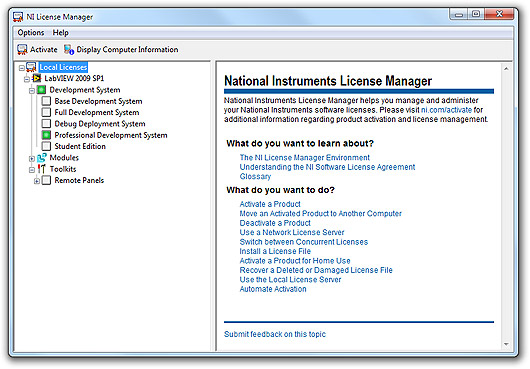The height and width of the screenshot is (369, 530).
Task: Click the green Development System status box
Action: click(41, 90)
